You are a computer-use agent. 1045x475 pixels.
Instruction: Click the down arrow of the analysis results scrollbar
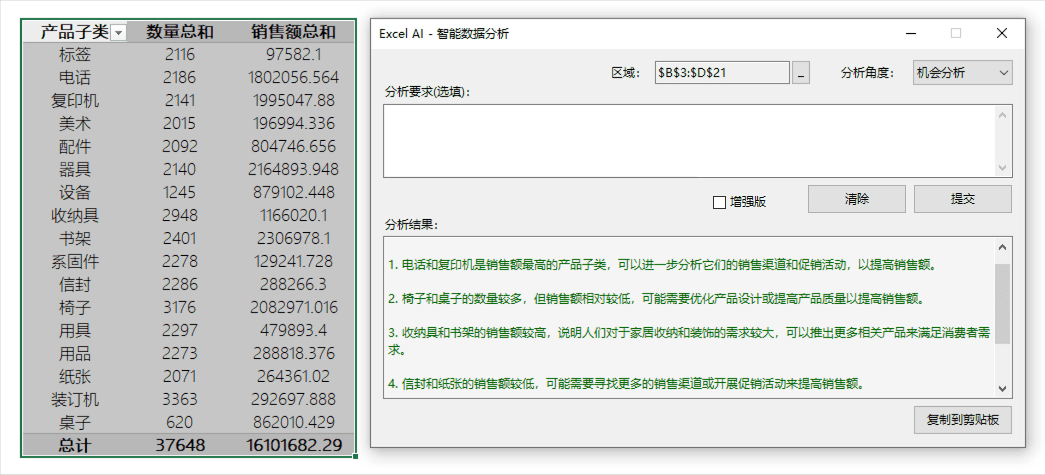click(x=1002, y=388)
